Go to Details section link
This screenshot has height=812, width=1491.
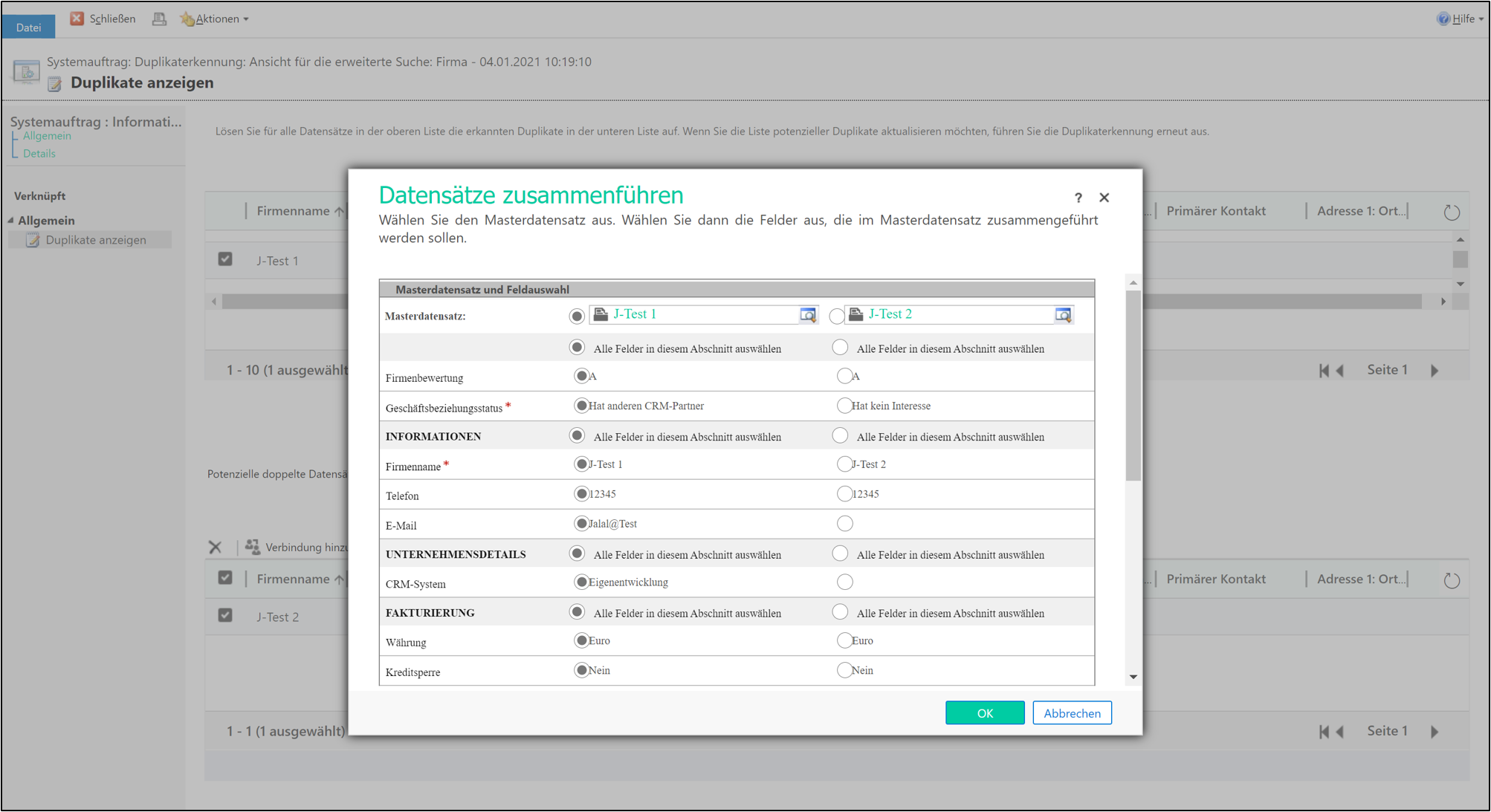pyautogui.click(x=39, y=154)
